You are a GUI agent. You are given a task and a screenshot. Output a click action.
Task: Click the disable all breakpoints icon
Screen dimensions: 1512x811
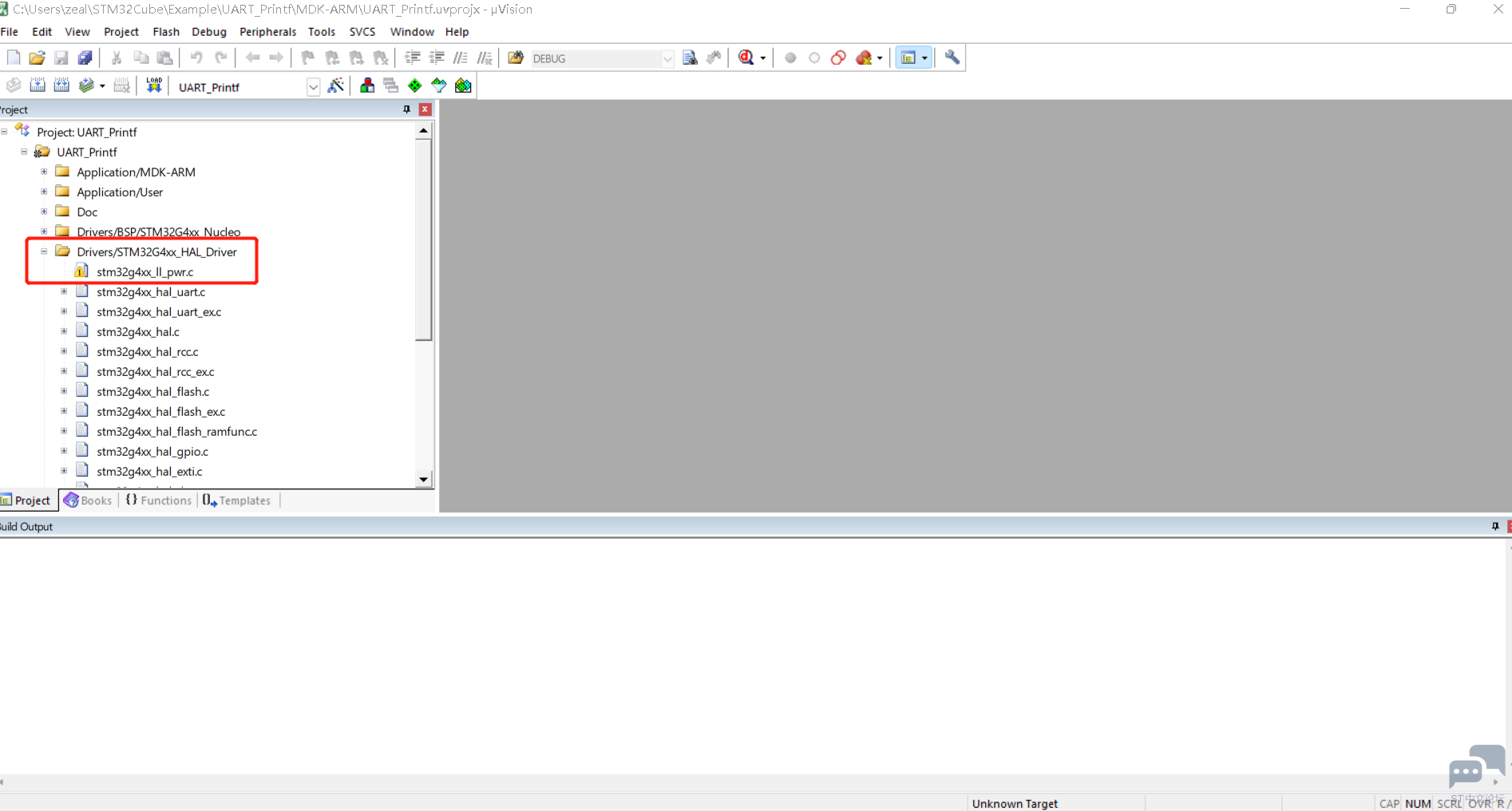pyautogui.click(x=838, y=57)
